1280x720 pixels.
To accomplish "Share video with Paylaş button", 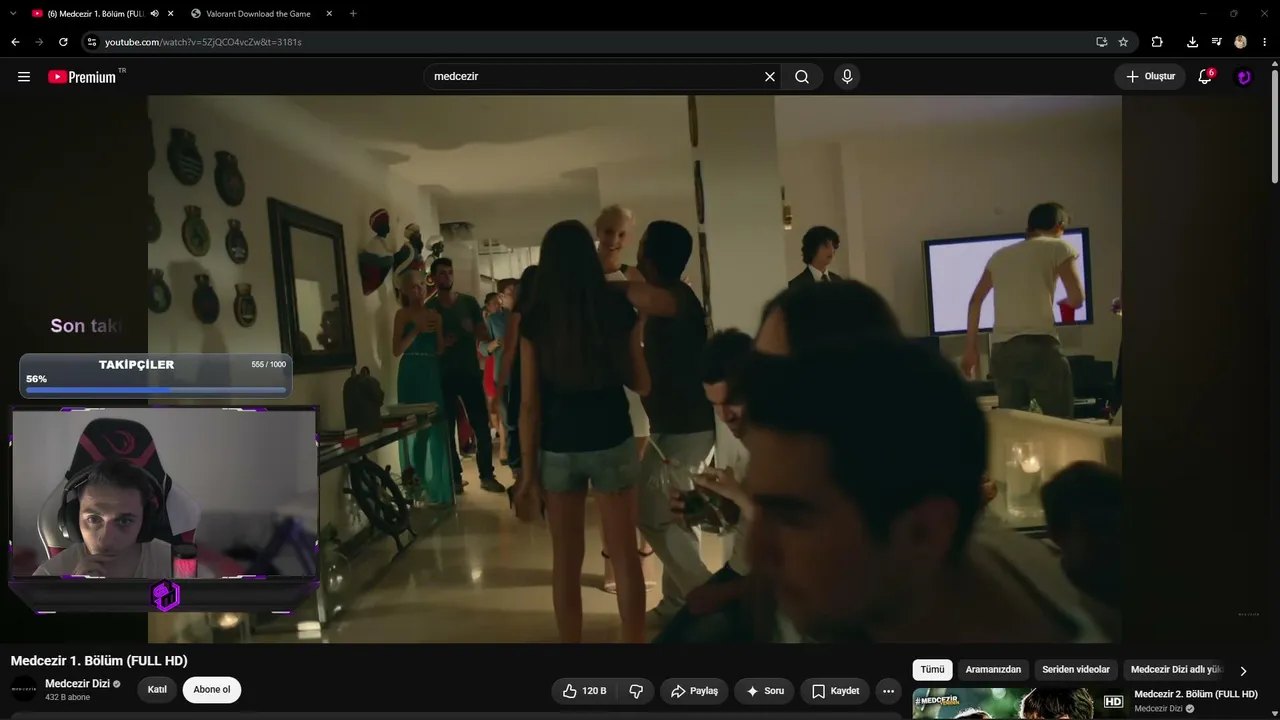I will point(694,691).
